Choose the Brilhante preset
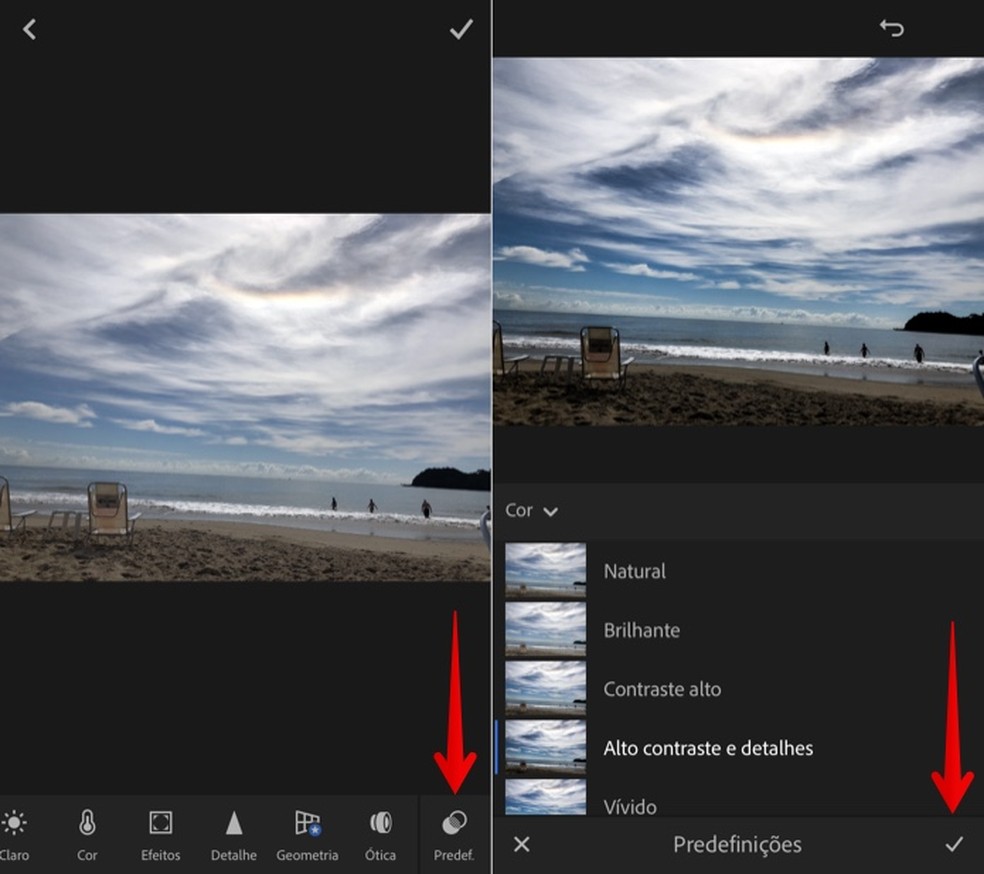Screen dimensions: 984x874 pos(641,631)
